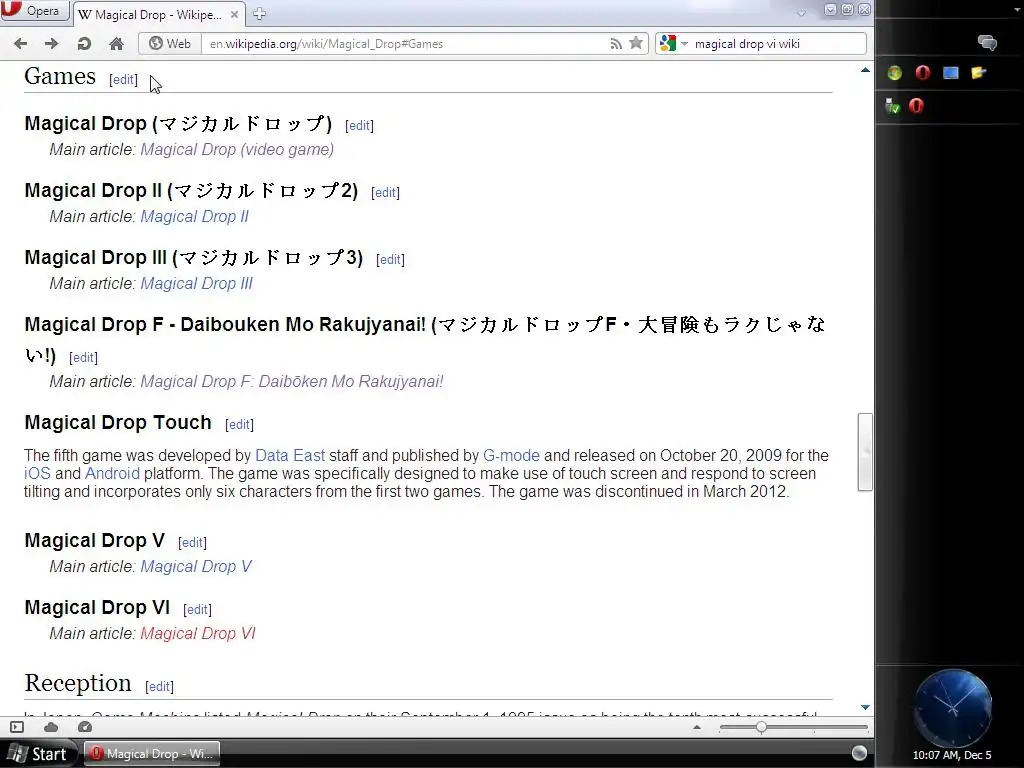The width and height of the screenshot is (1024, 768).
Task: Edit the Magical Drop II section
Action: coord(385,193)
